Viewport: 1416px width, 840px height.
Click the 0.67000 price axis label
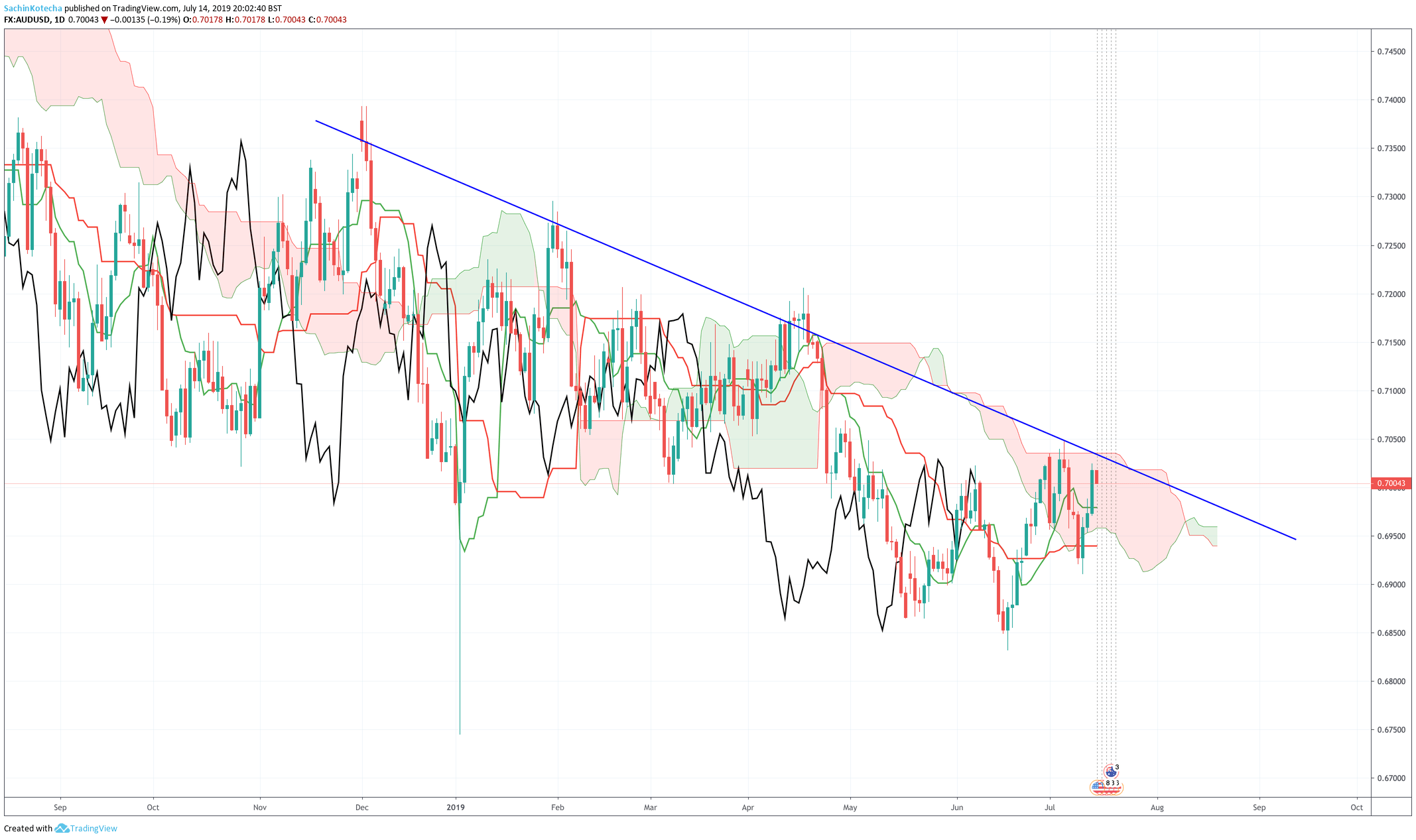(1391, 778)
